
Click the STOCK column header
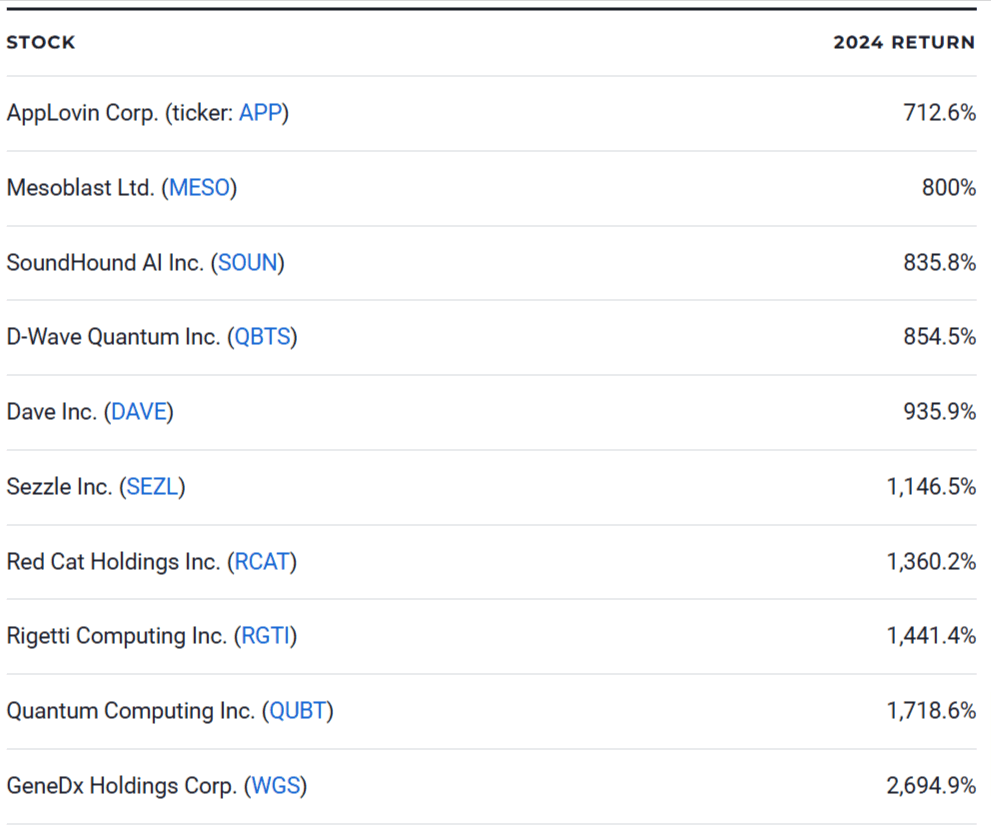(x=41, y=42)
